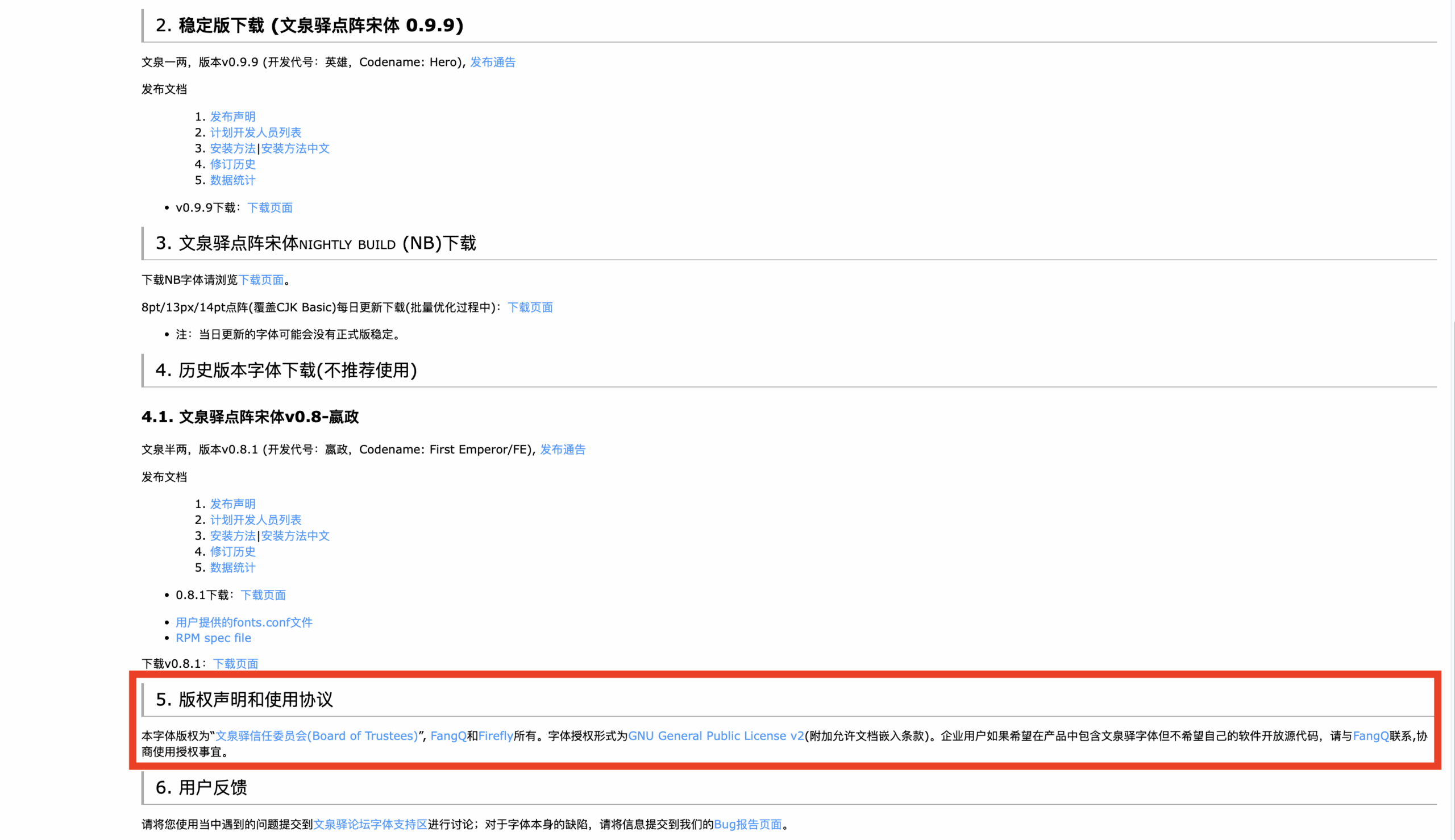1455x840 pixels.
Task: View 修订历史 for version 0.9.9
Action: [232, 164]
